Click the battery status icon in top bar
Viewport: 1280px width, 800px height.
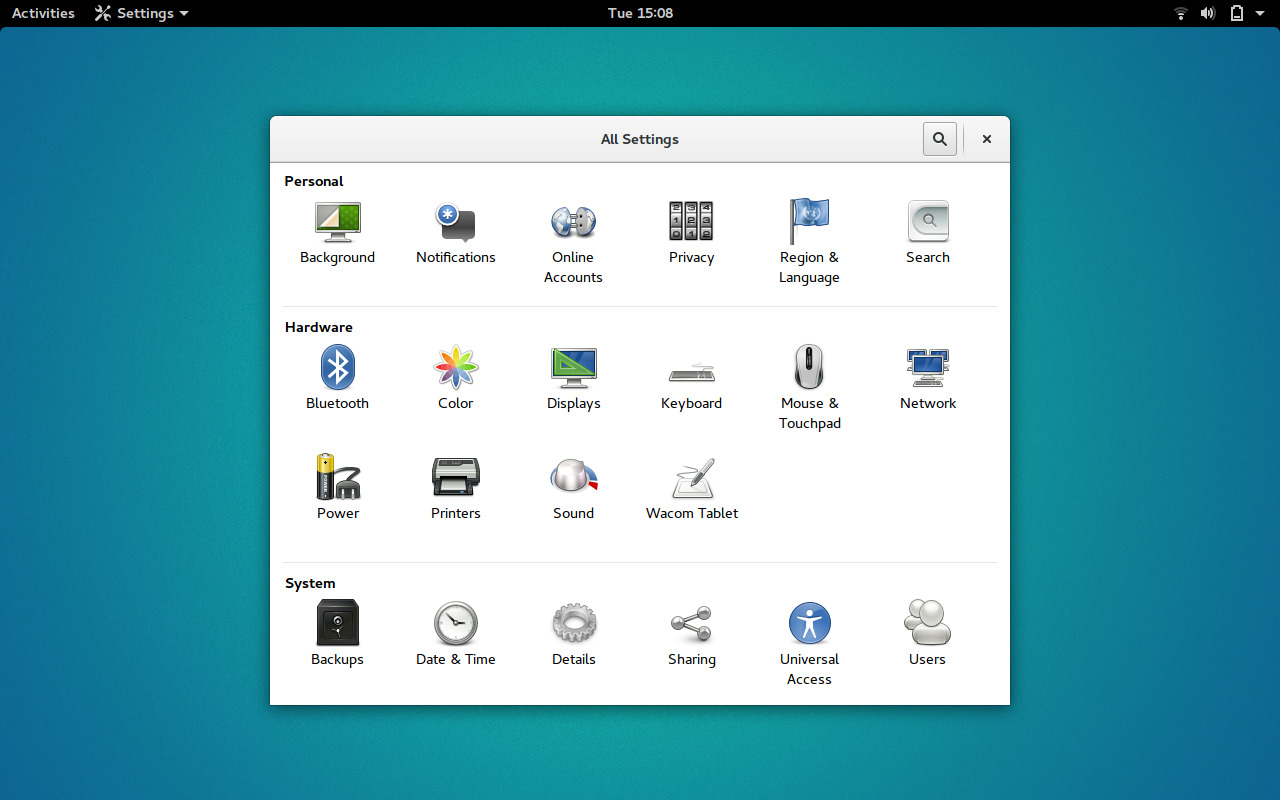point(1236,13)
